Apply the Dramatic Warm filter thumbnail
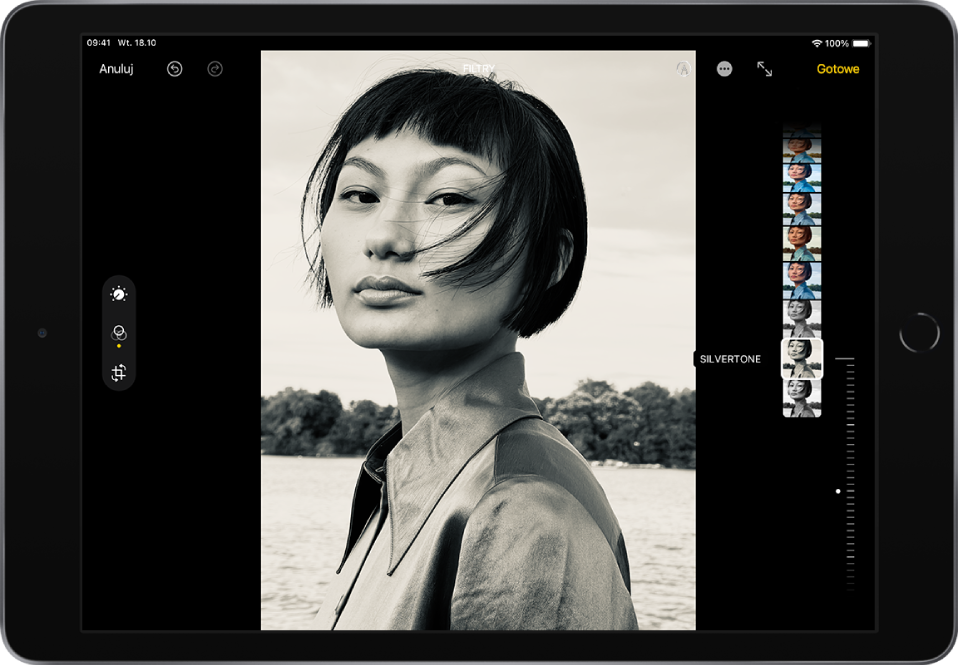This screenshot has width=958, height=665. click(802, 241)
